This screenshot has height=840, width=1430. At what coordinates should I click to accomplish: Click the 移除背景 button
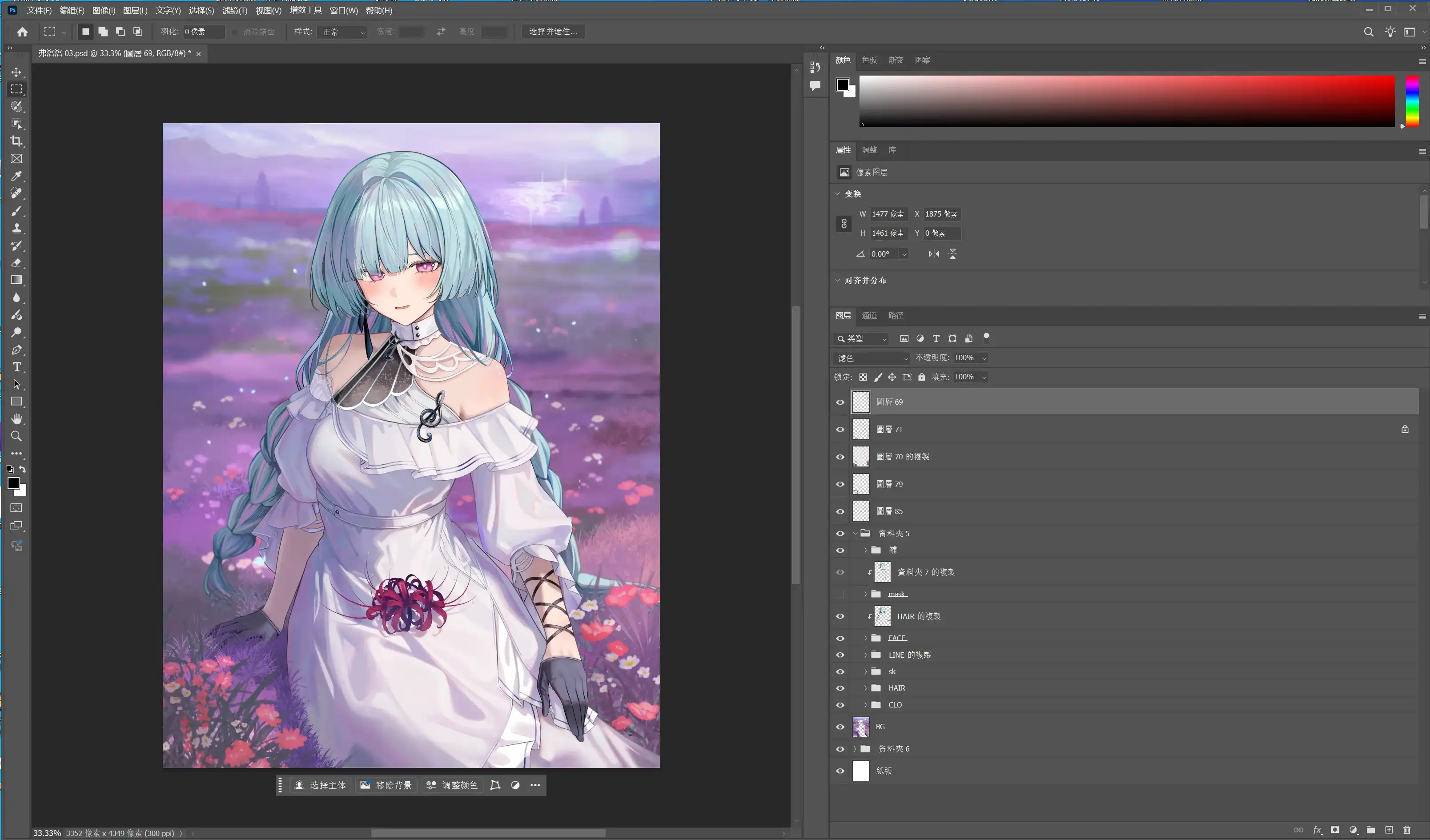tap(386, 785)
